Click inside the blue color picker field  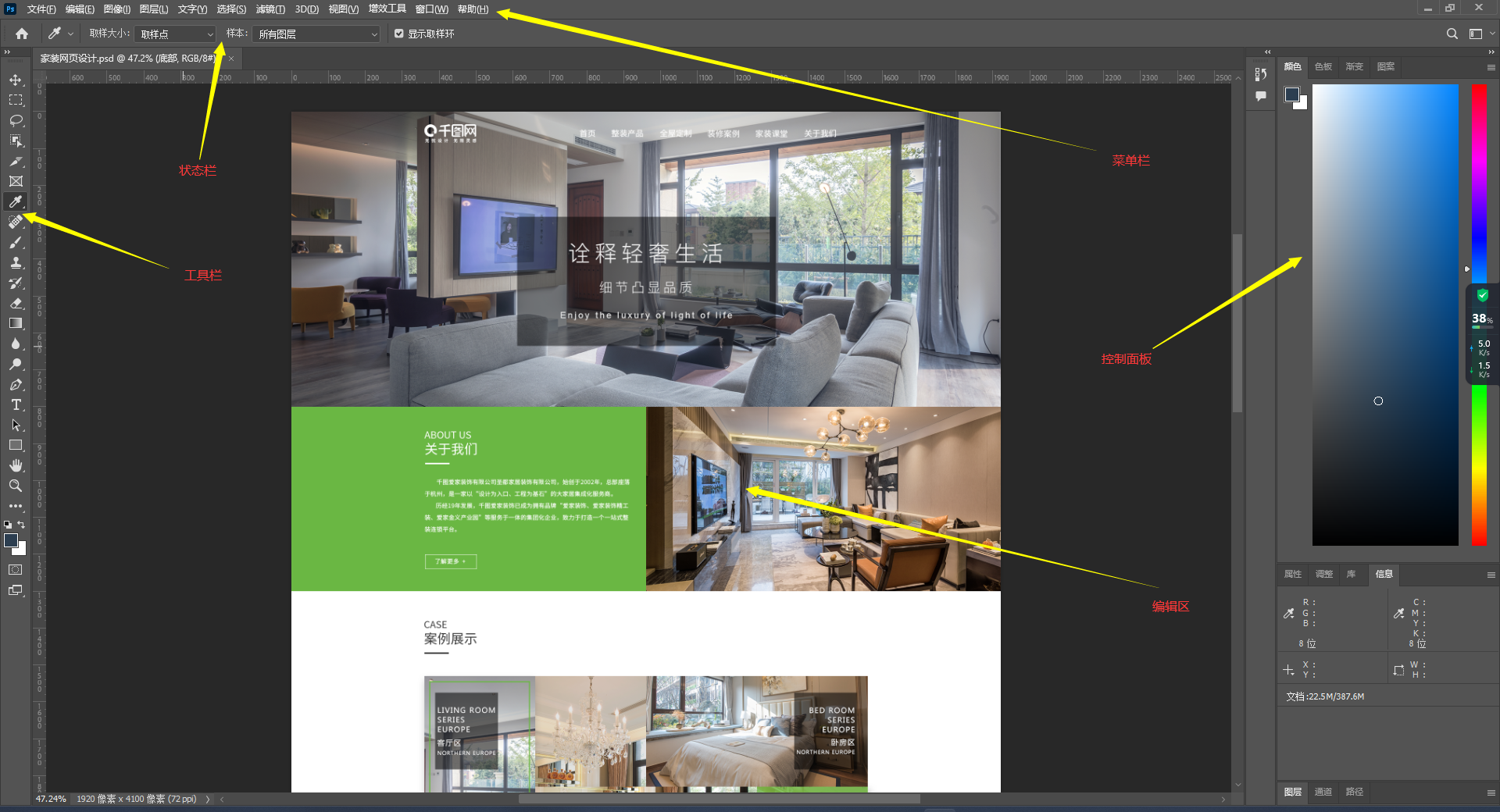click(x=1385, y=315)
